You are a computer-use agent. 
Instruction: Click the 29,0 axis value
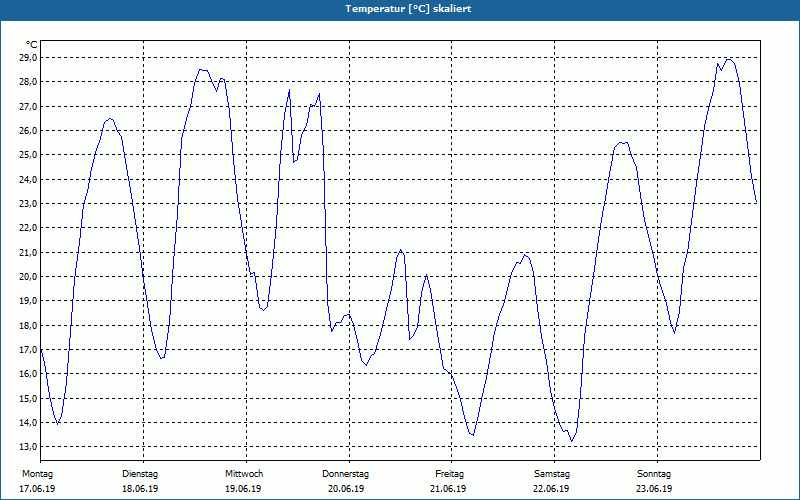coord(28,58)
